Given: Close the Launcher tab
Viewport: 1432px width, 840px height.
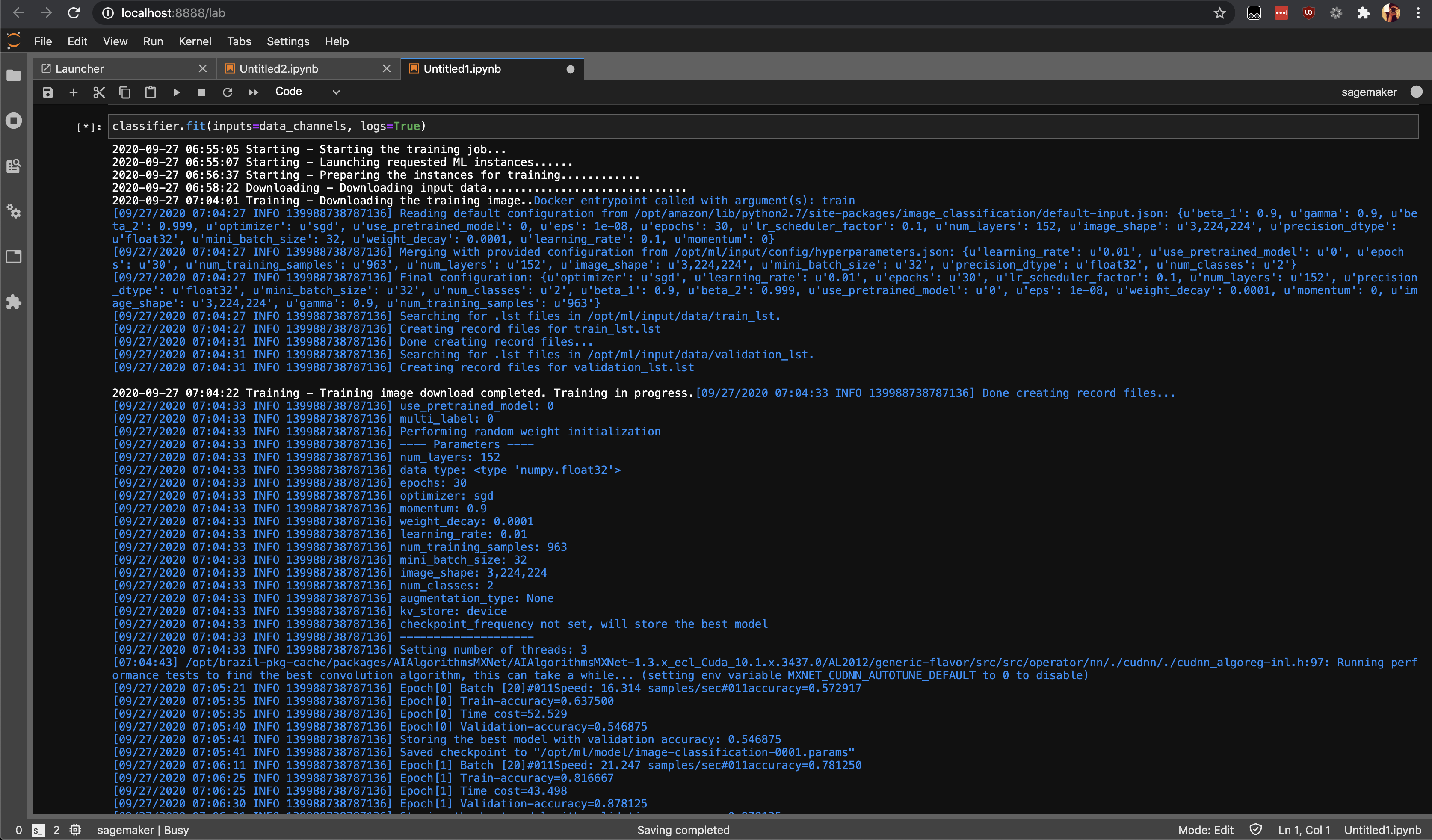Looking at the screenshot, I should tap(202, 69).
